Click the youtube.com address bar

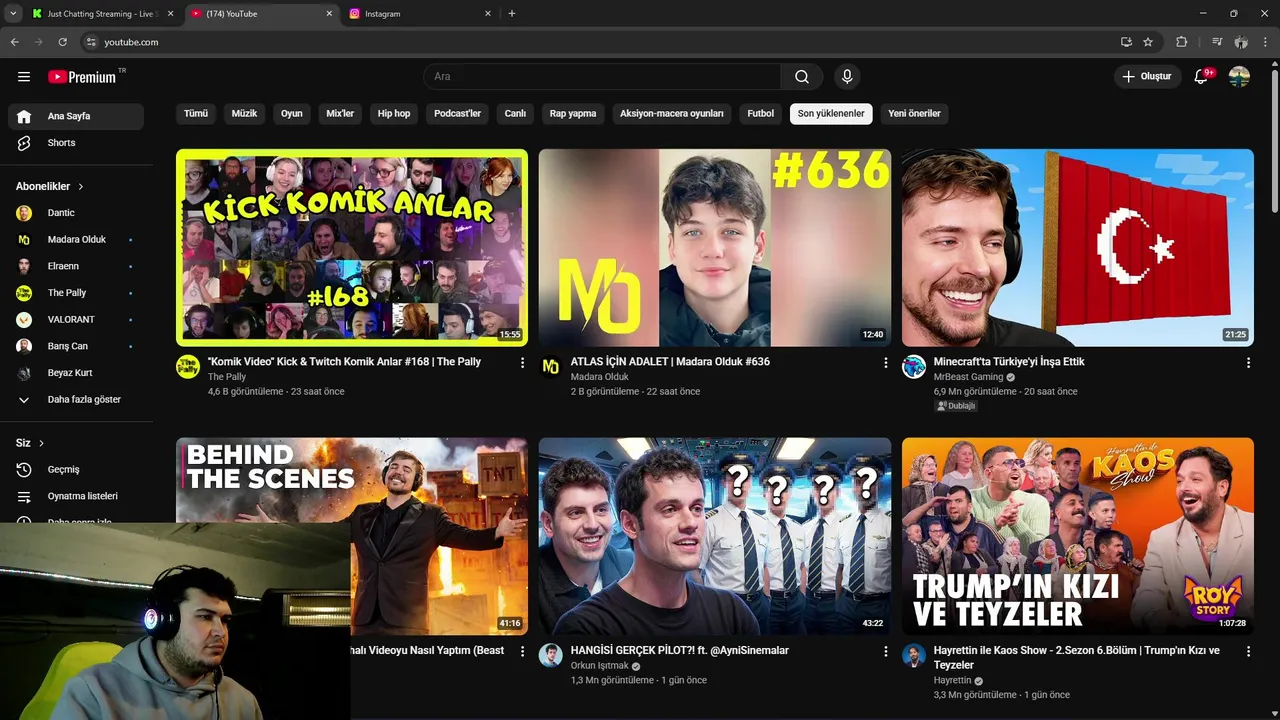[x=600, y=42]
